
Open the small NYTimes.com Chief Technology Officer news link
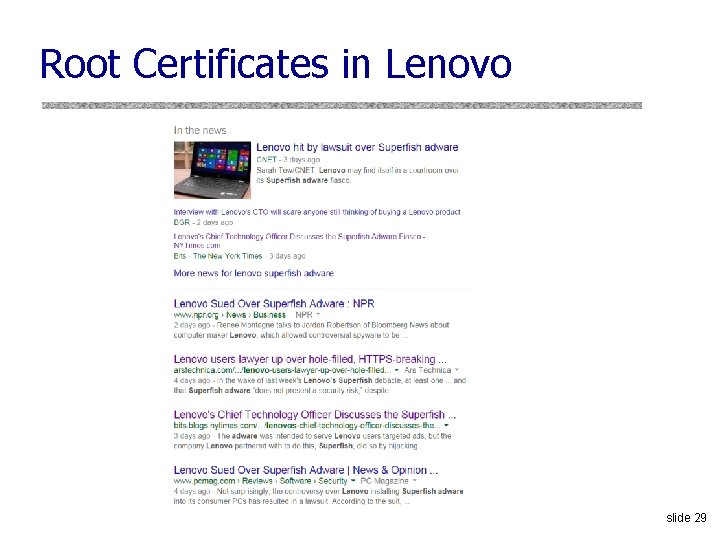point(299,241)
